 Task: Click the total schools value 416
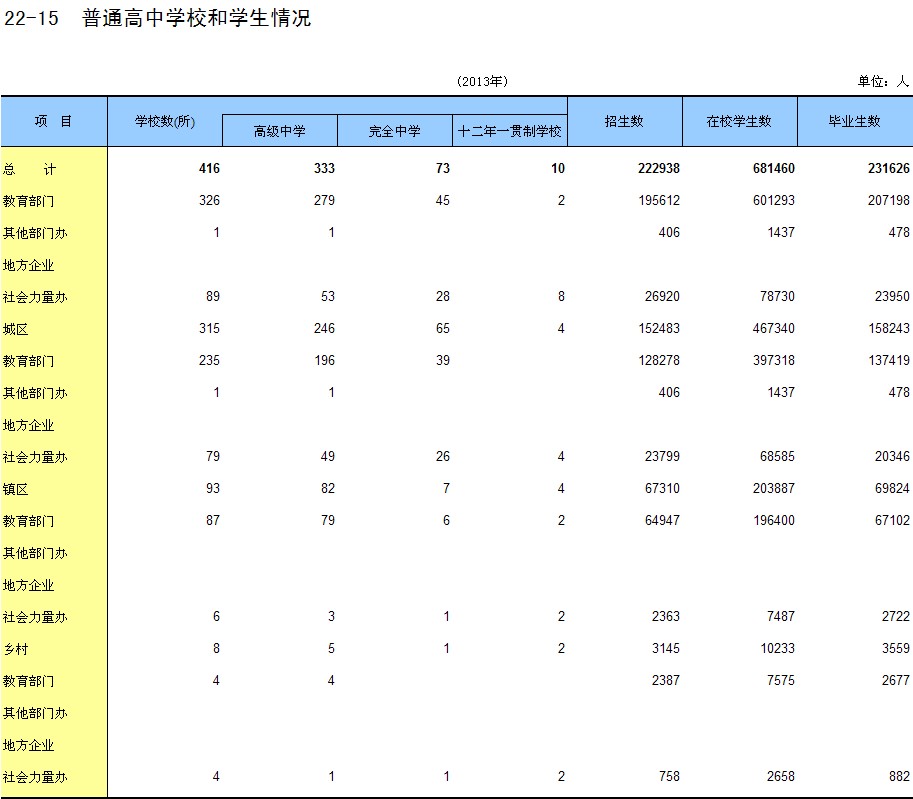(209, 169)
